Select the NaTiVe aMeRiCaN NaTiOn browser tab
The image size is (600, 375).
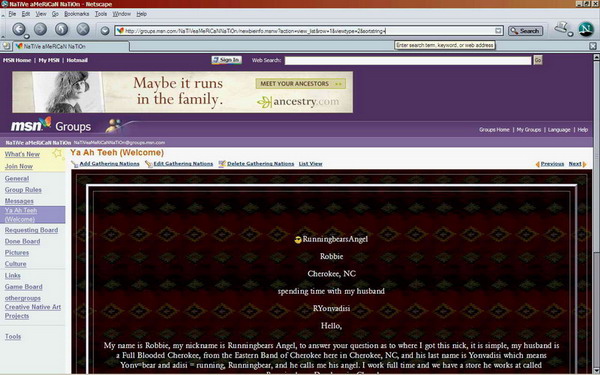[71, 46]
